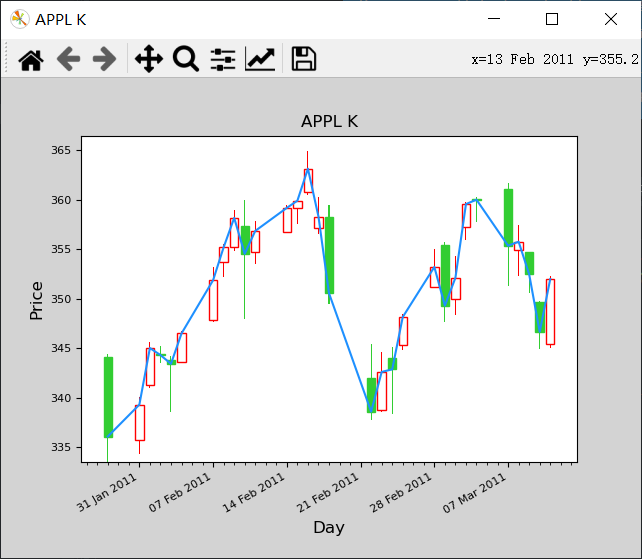Click the '31 Jan 2011' date tick label
The image size is (642, 559).
107,493
